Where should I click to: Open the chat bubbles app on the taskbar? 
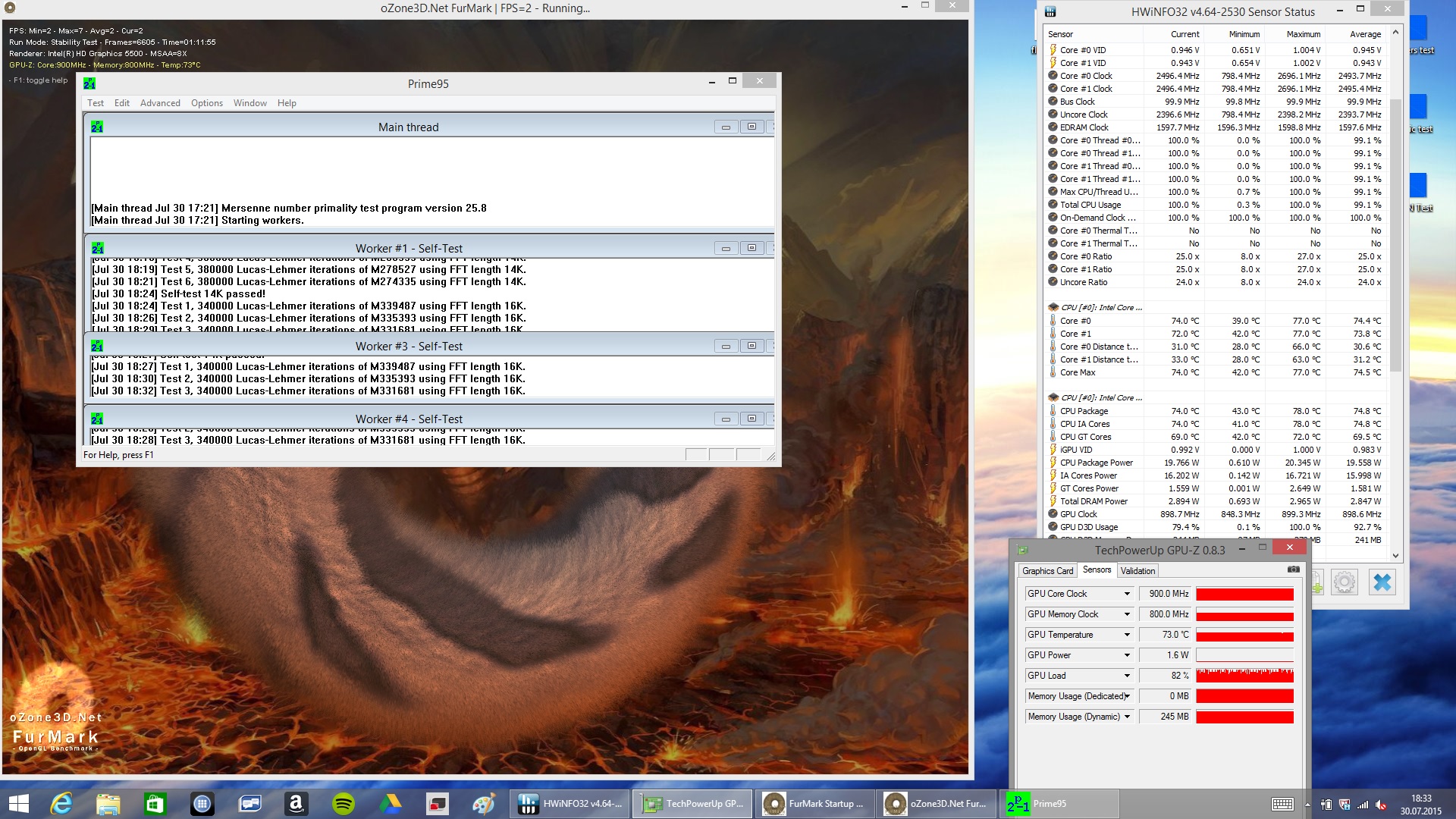(x=249, y=804)
